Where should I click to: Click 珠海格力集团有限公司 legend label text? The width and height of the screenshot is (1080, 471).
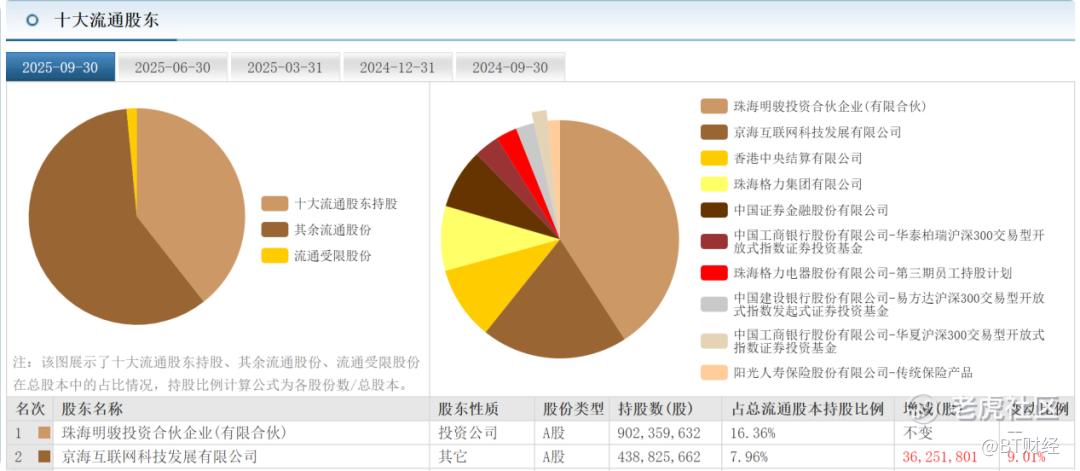tap(798, 185)
